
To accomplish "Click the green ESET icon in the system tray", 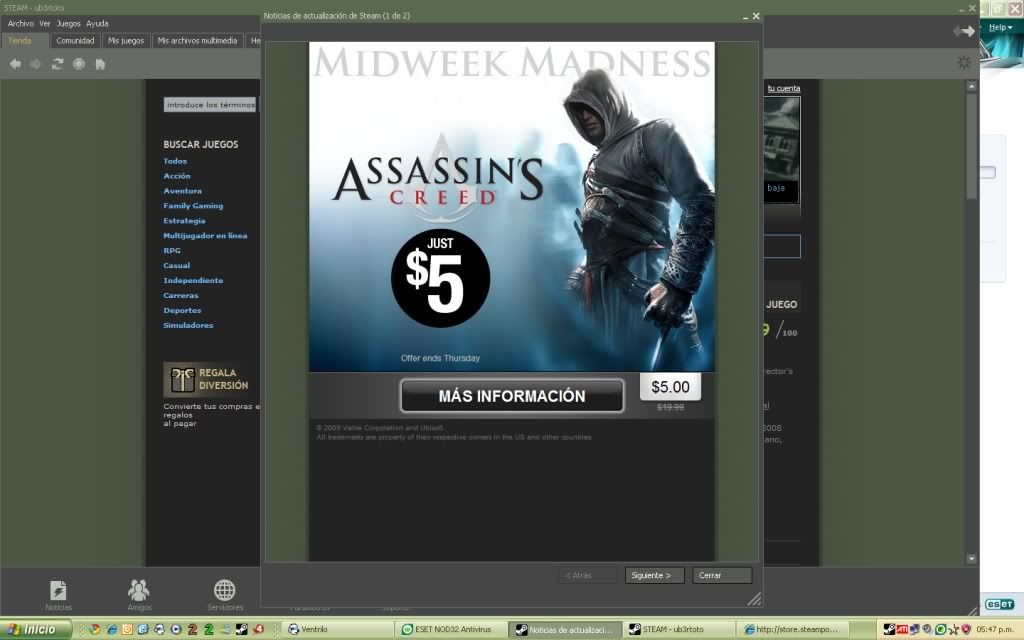I will pos(940,630).
